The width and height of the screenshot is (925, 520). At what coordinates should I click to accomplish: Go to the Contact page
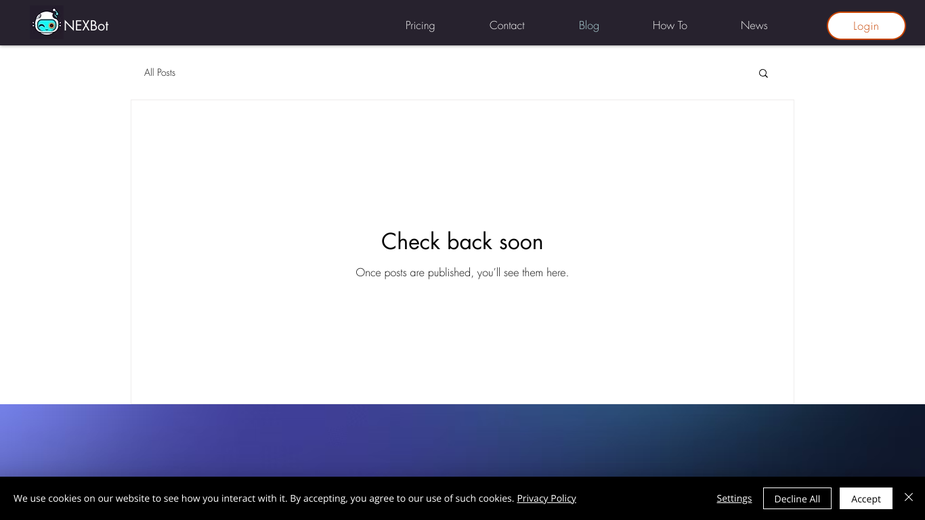[507, 25]
